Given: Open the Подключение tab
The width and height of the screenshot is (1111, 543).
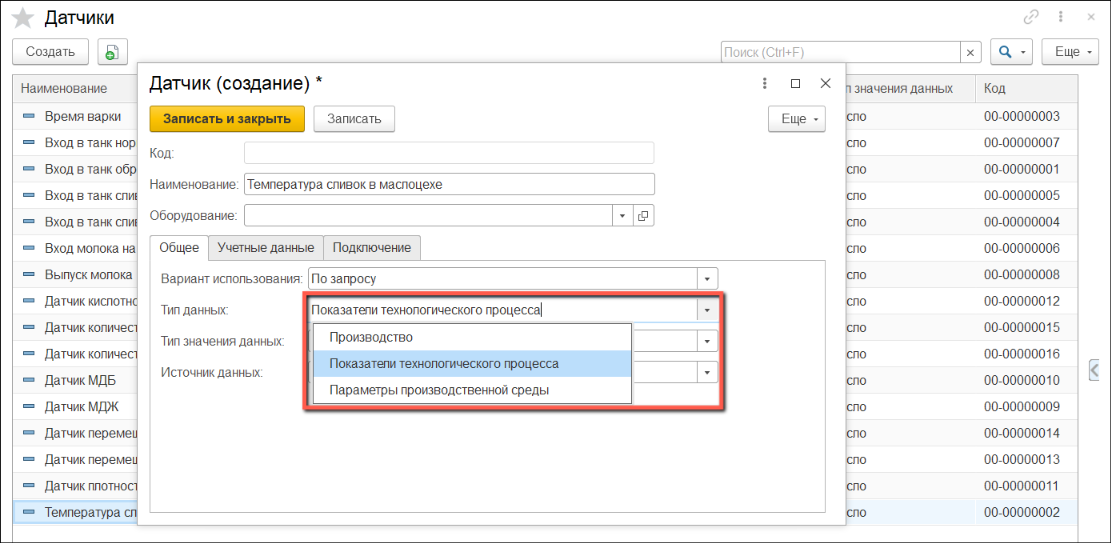Looking at the screenshot, I should click(x=372, y=247).
